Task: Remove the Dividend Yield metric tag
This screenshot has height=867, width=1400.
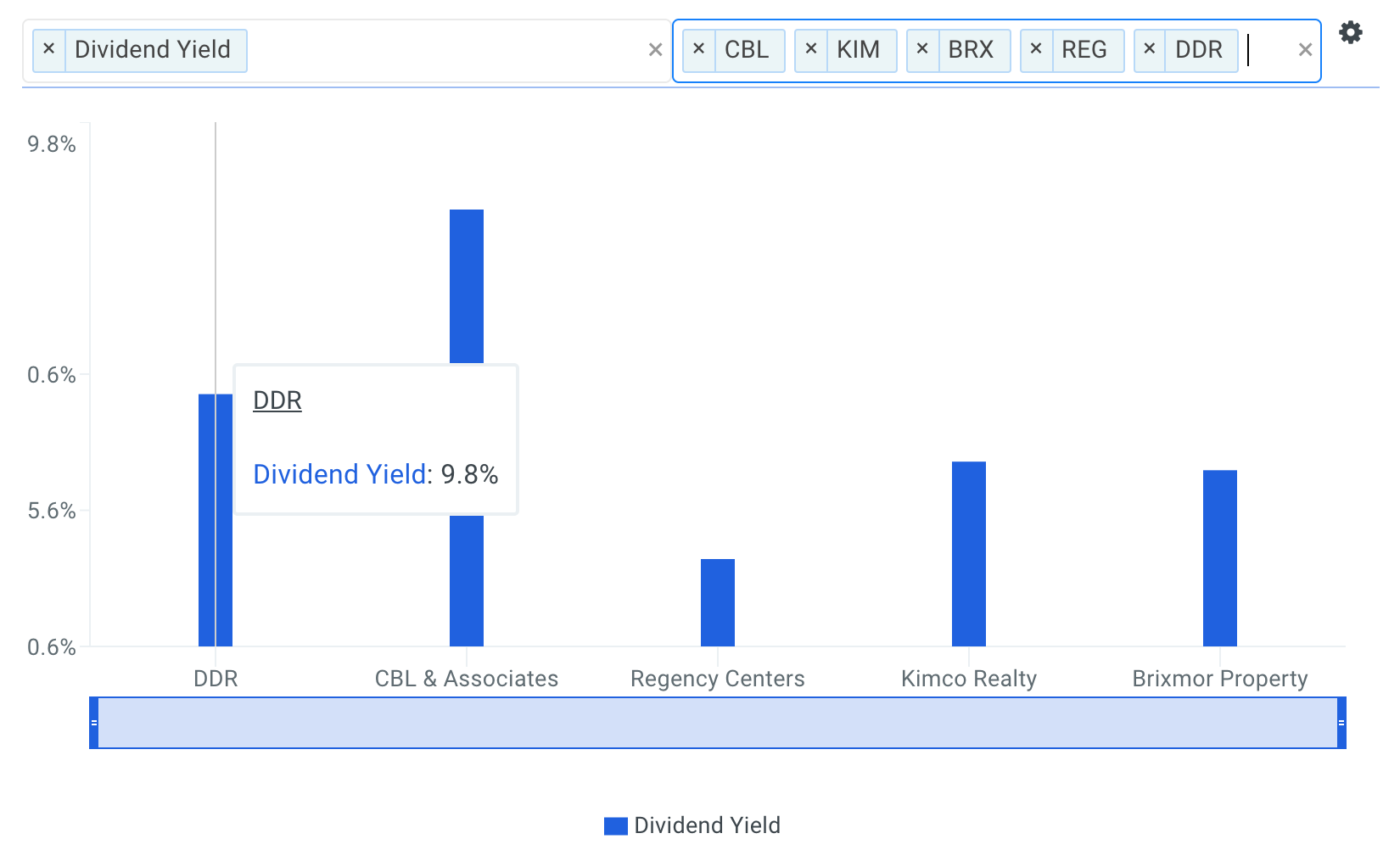Action: [x=49, y=50]
